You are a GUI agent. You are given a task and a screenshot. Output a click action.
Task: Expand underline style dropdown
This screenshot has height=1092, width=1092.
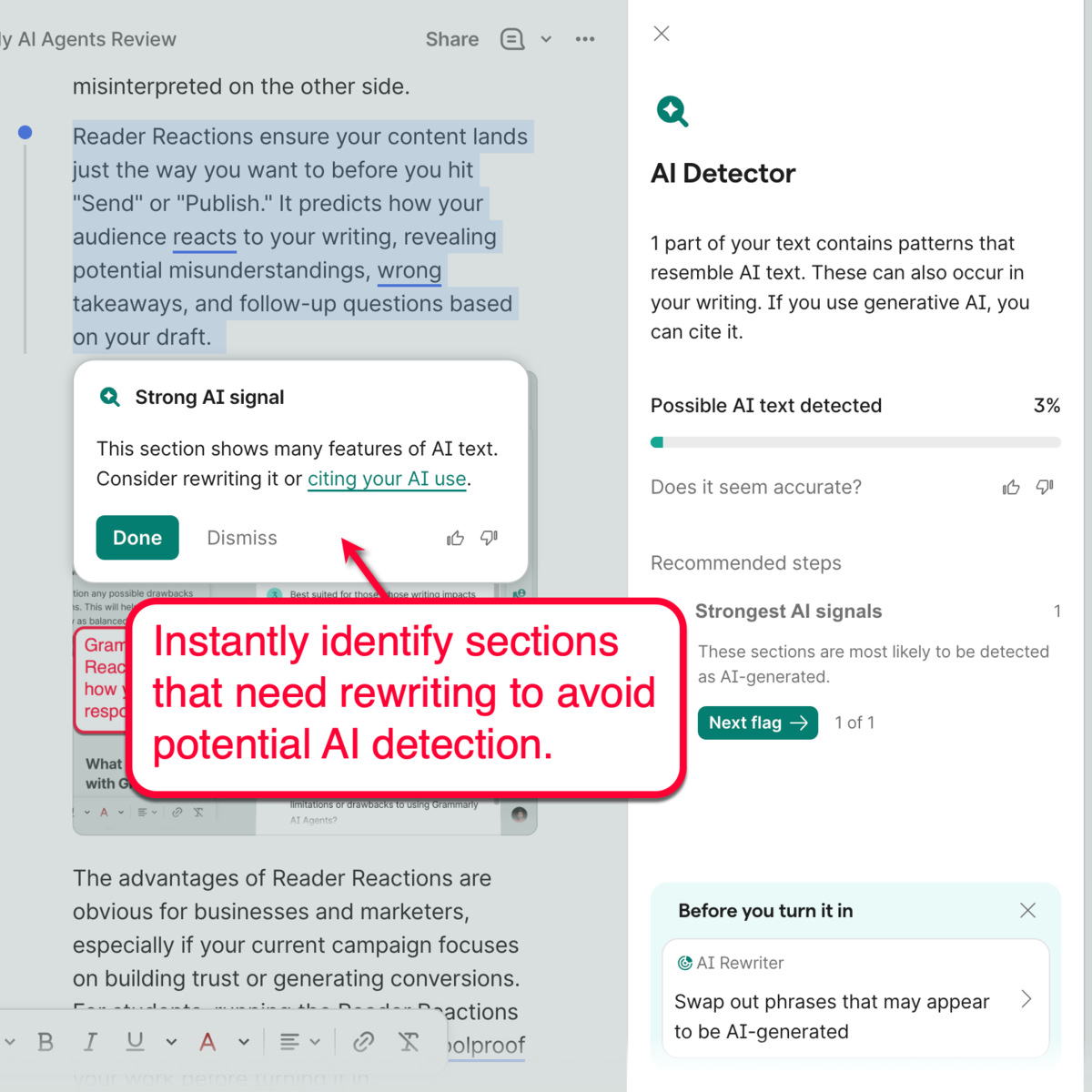pyautogui.click(x=171, y=1042)
